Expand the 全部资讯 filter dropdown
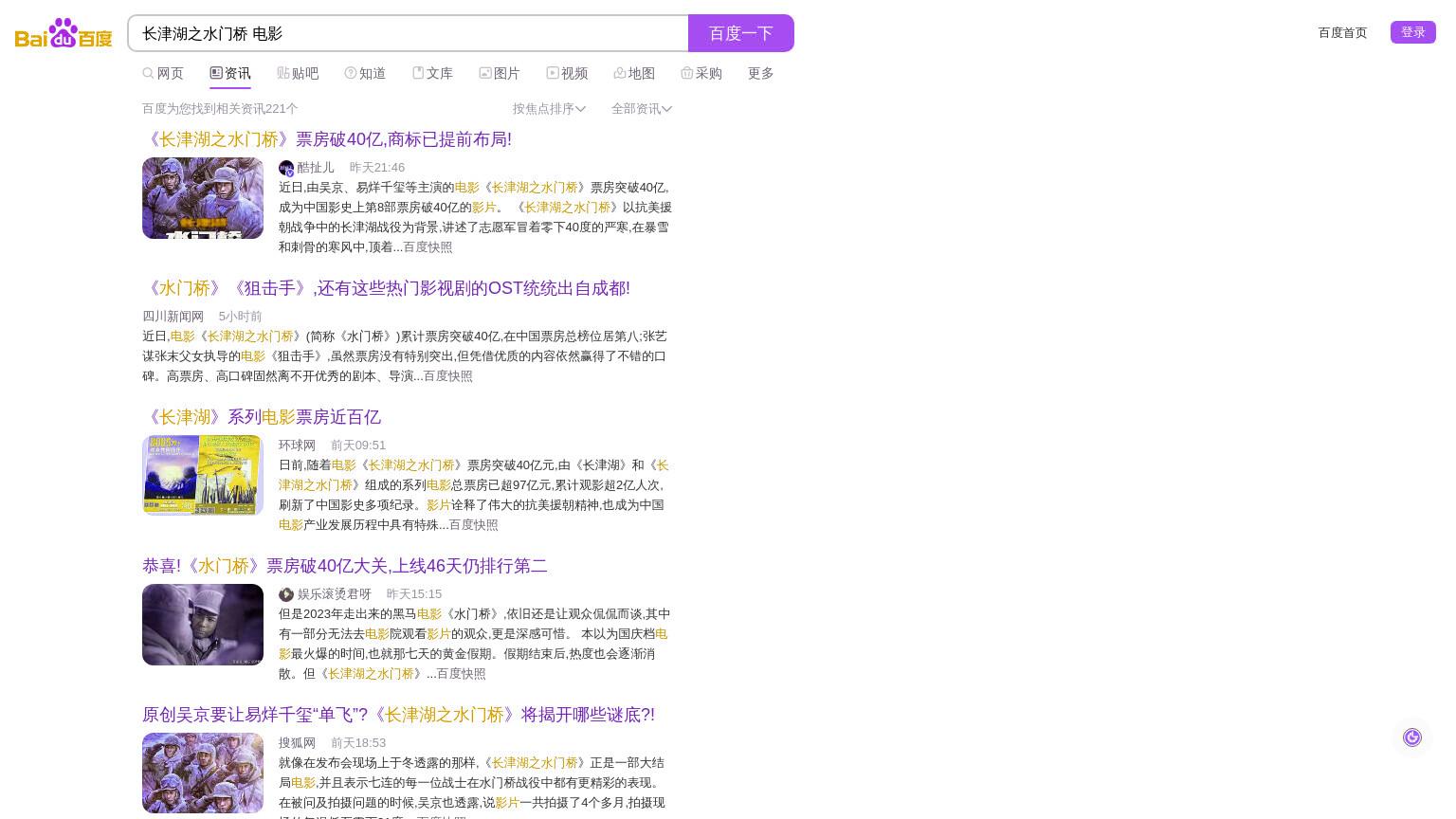 click(642, 108)
